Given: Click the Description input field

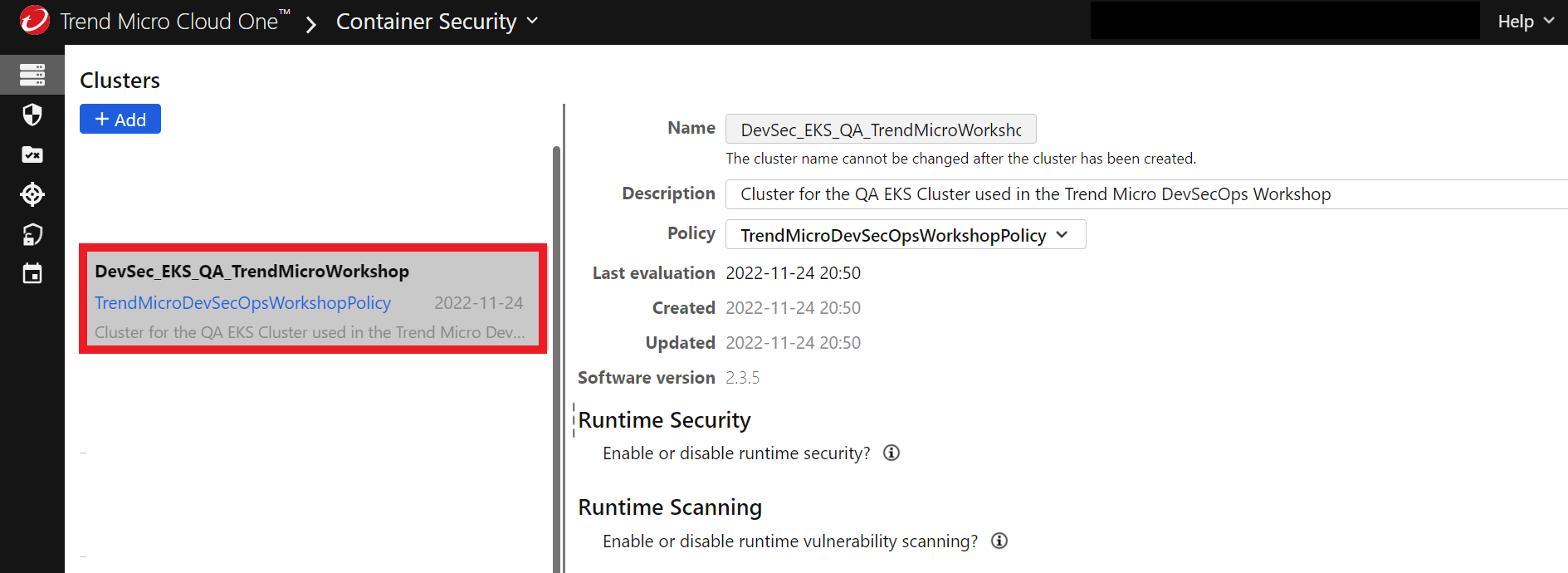Looking at the screenshot, I should (x=1146, y=194).
